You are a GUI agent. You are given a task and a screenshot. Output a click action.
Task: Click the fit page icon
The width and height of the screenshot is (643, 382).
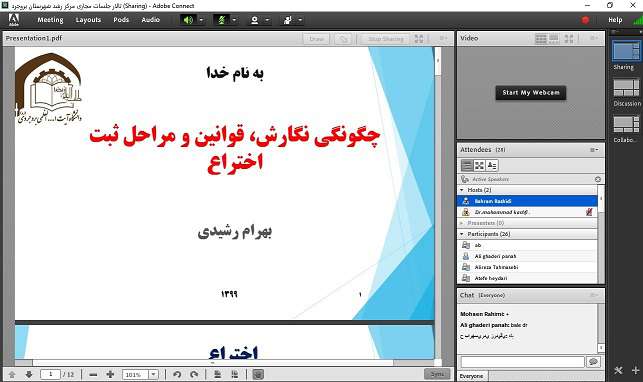(235, 375)
